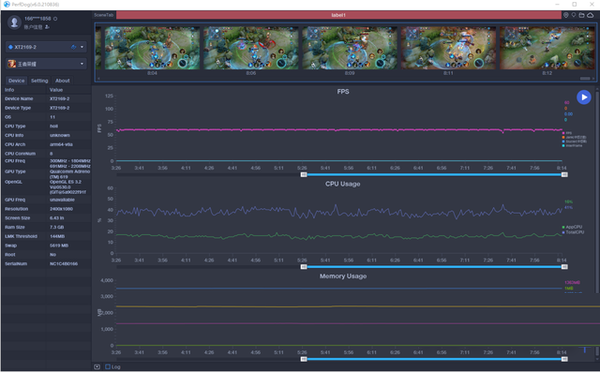Toggle the Log checkbox

108,367
